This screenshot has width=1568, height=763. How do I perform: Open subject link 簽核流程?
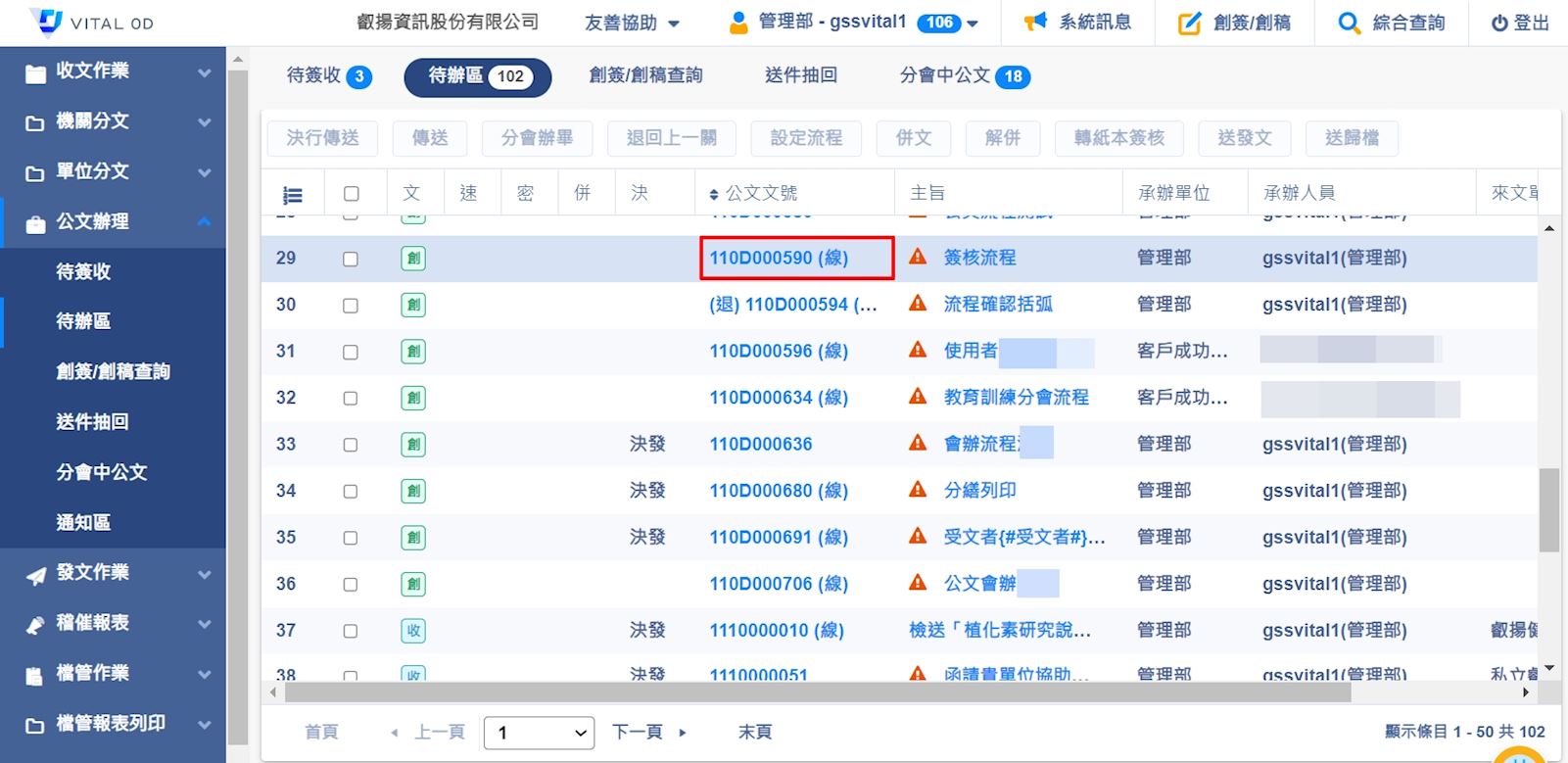[x=979, y=258]
